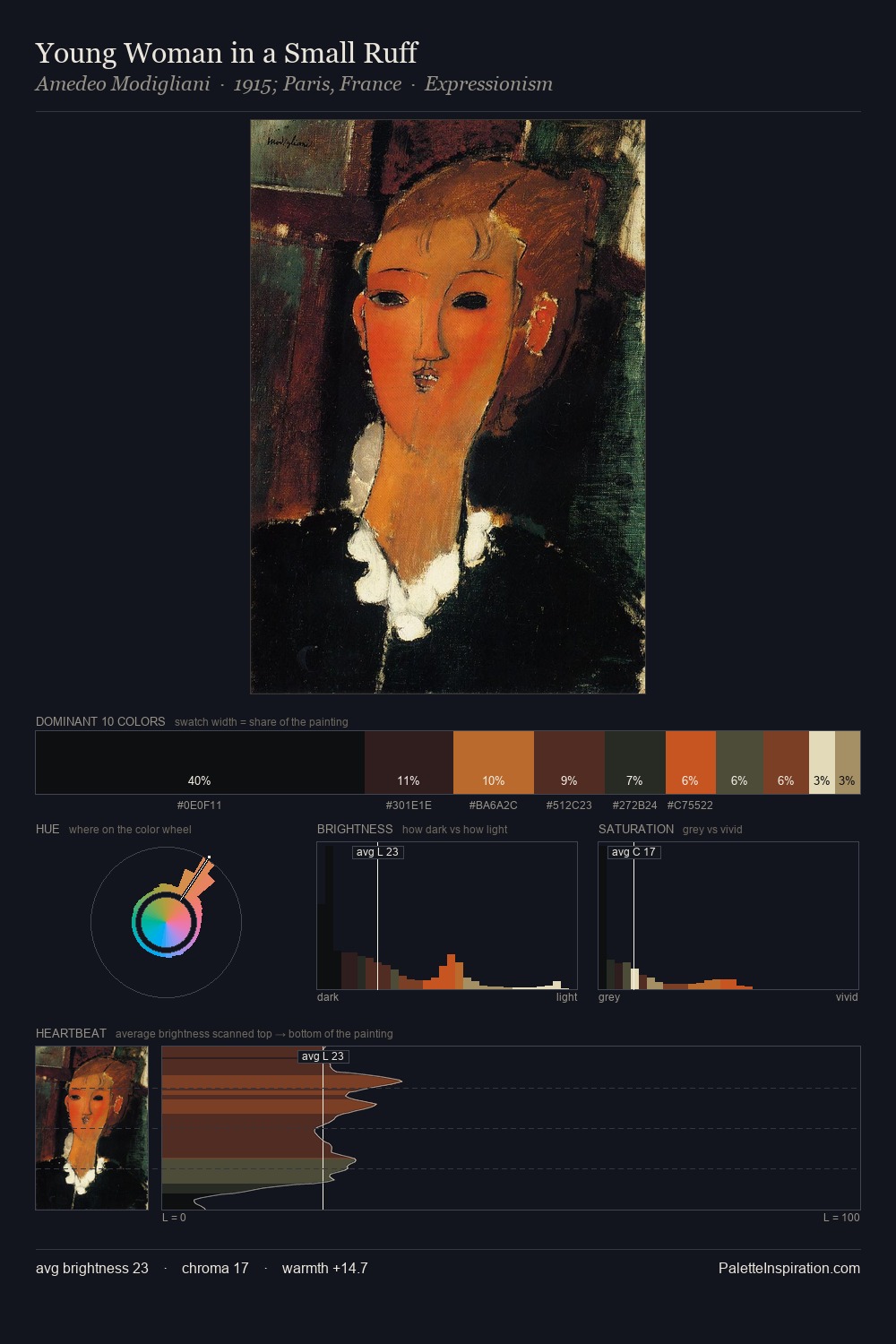
Task: Click the 'HUE' section heading
Action: (x=47, y=829)
